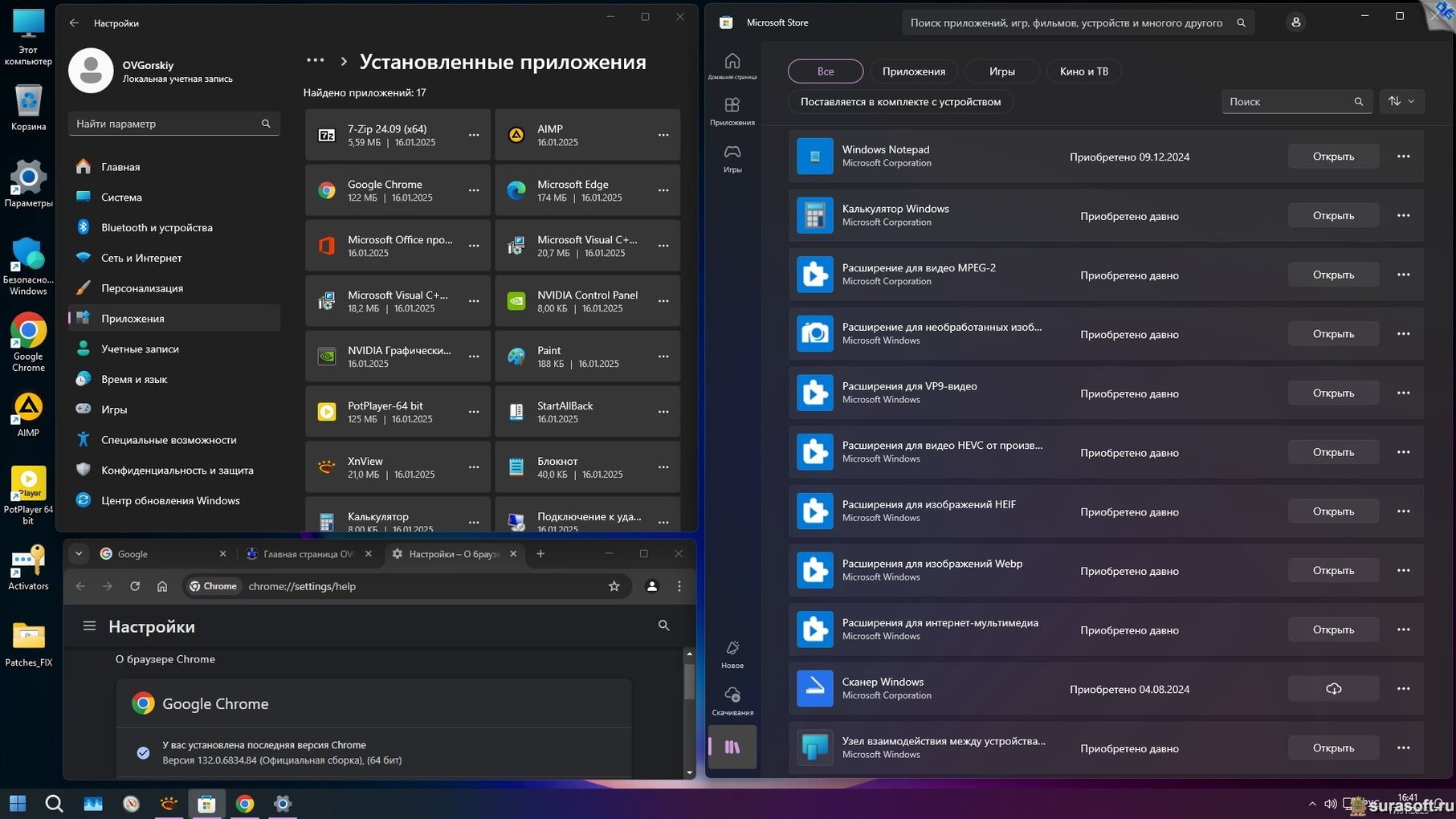The image size is (1456, 819).
Task: Open the Chrome three-dot menu
Action: pos(679,586)
